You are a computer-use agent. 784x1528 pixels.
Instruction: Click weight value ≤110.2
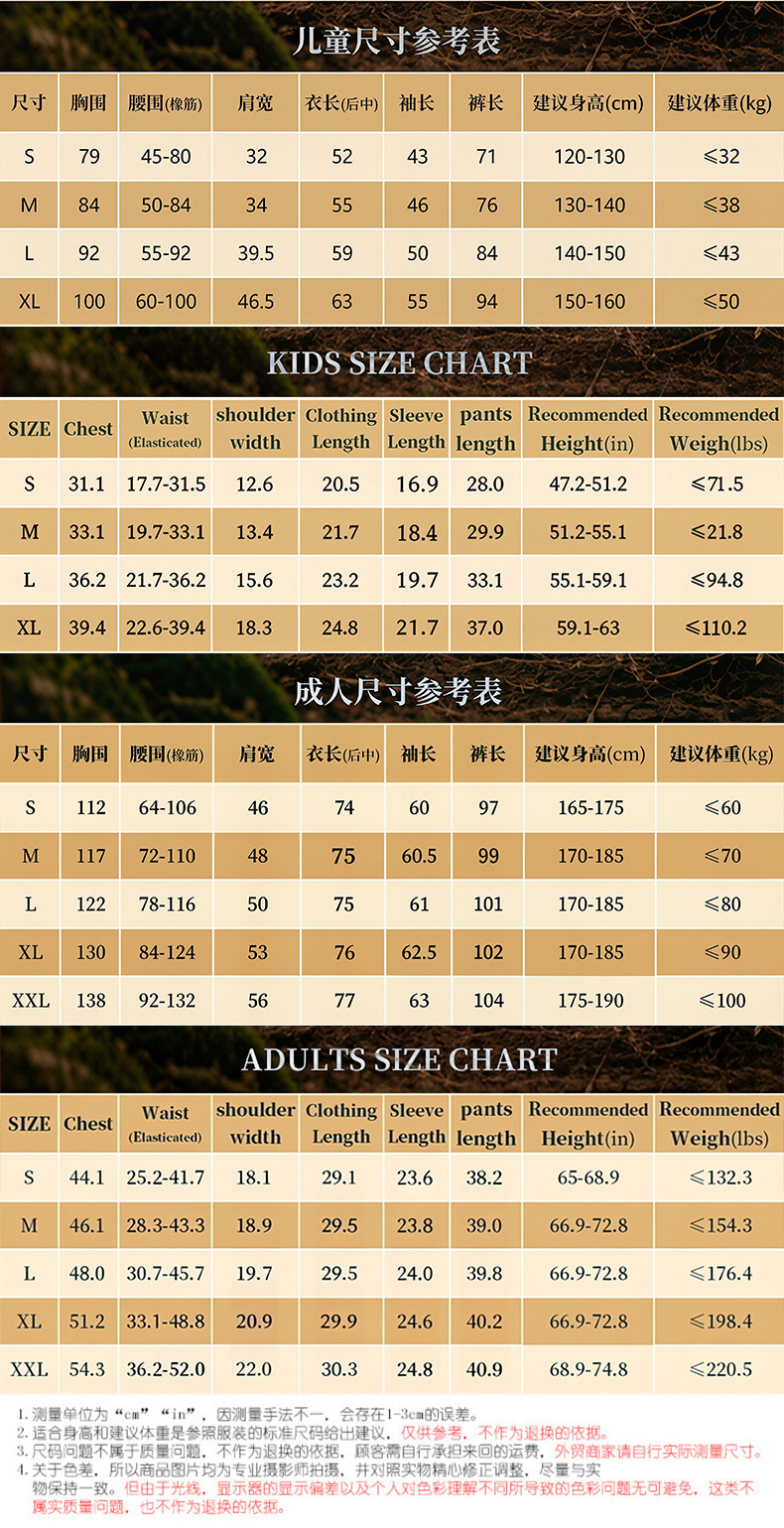pyautogui.click(x=717, y=627)
